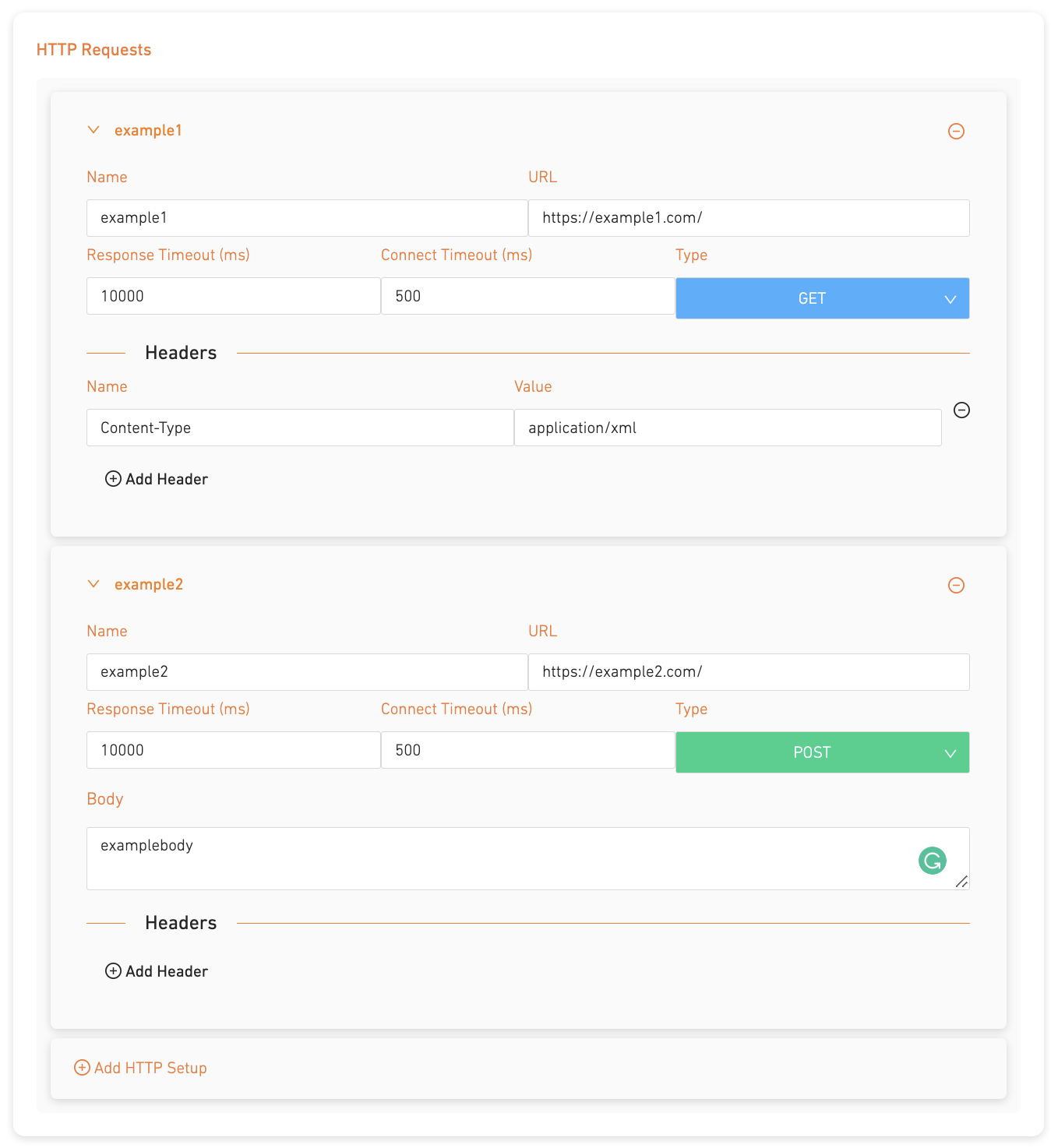Delete the Content-Type header row

961,410
